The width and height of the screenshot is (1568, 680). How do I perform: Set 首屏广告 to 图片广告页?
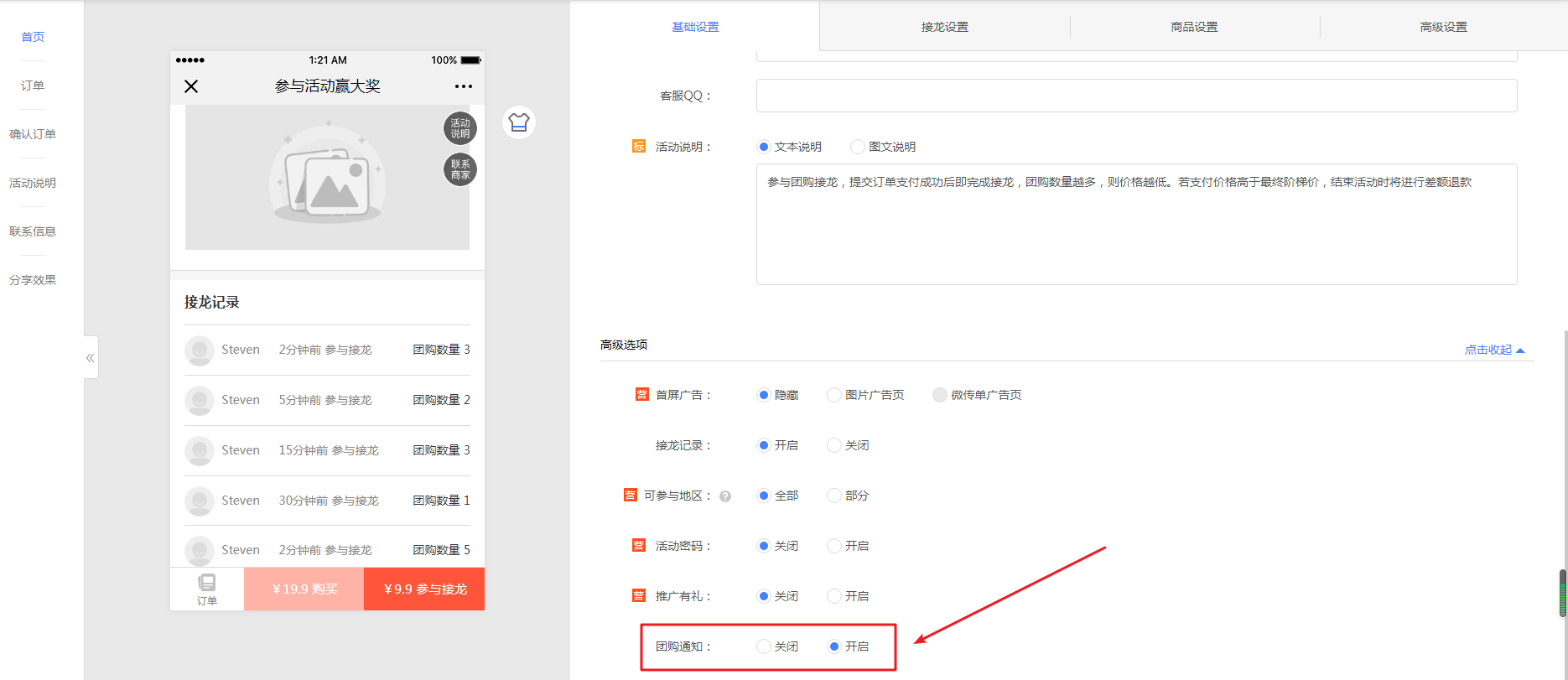834,395
